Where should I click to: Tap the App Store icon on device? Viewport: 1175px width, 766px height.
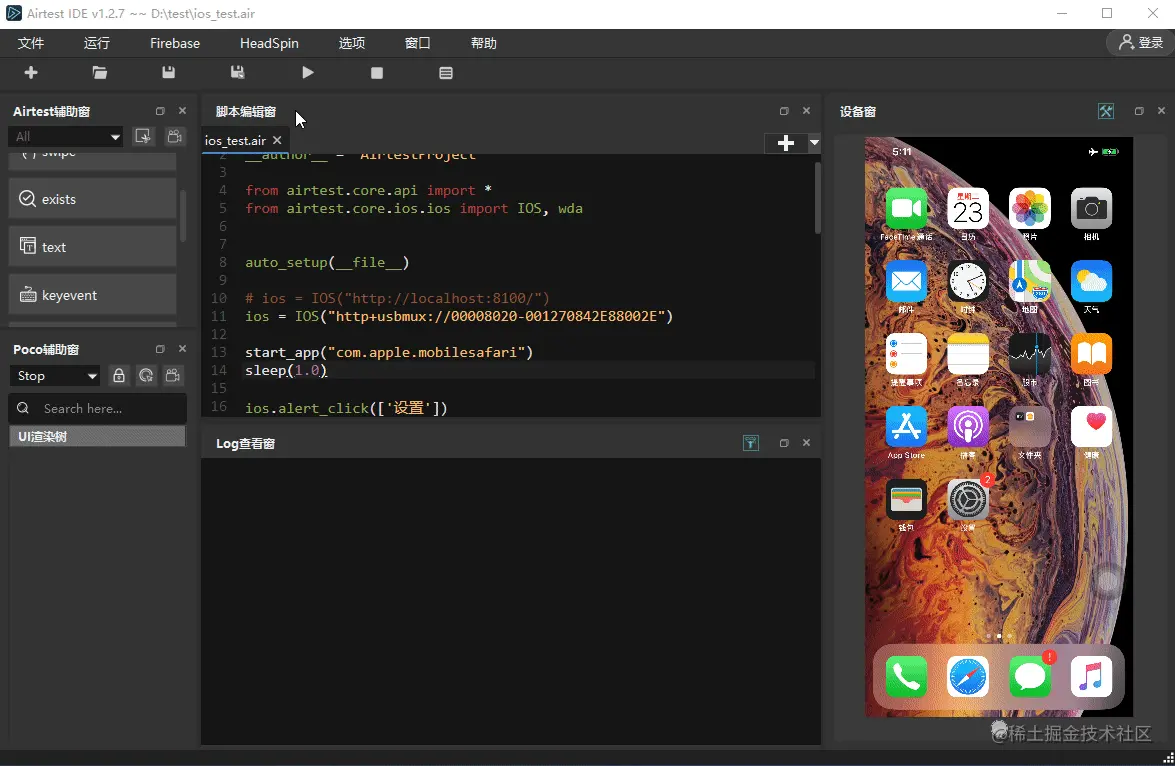[906, 426]
